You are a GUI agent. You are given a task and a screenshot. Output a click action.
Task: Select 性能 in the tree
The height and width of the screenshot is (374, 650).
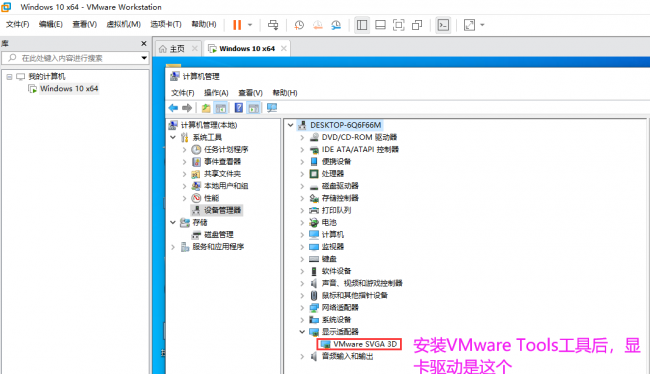211,198
